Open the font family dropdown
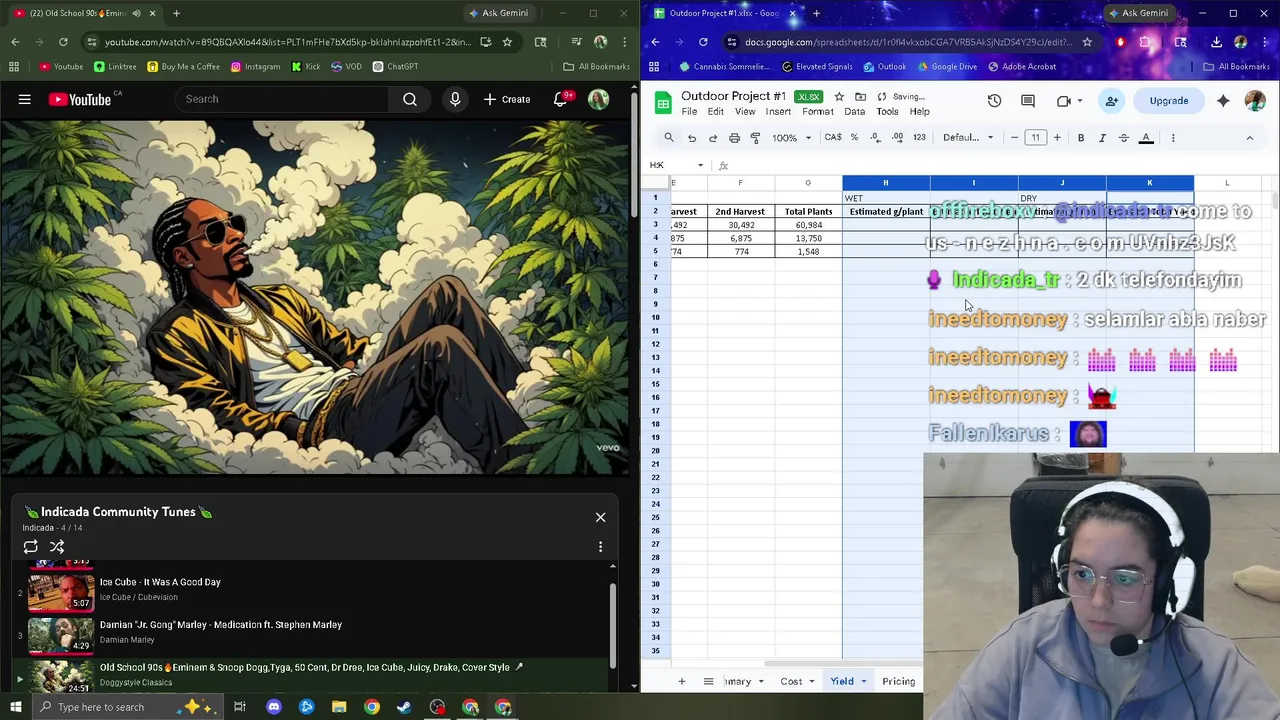The image size is (1280, 720). point(968,138)
